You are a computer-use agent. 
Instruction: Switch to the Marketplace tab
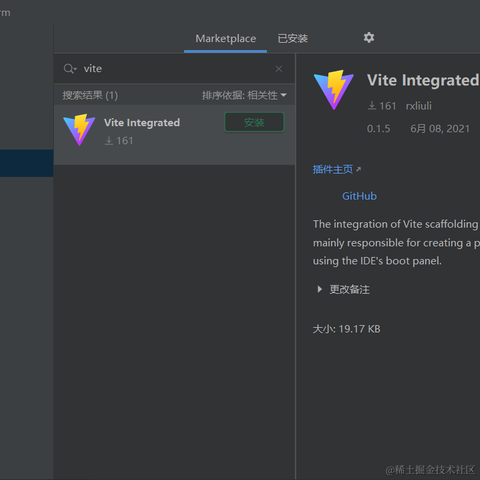(x=226, y=39)
